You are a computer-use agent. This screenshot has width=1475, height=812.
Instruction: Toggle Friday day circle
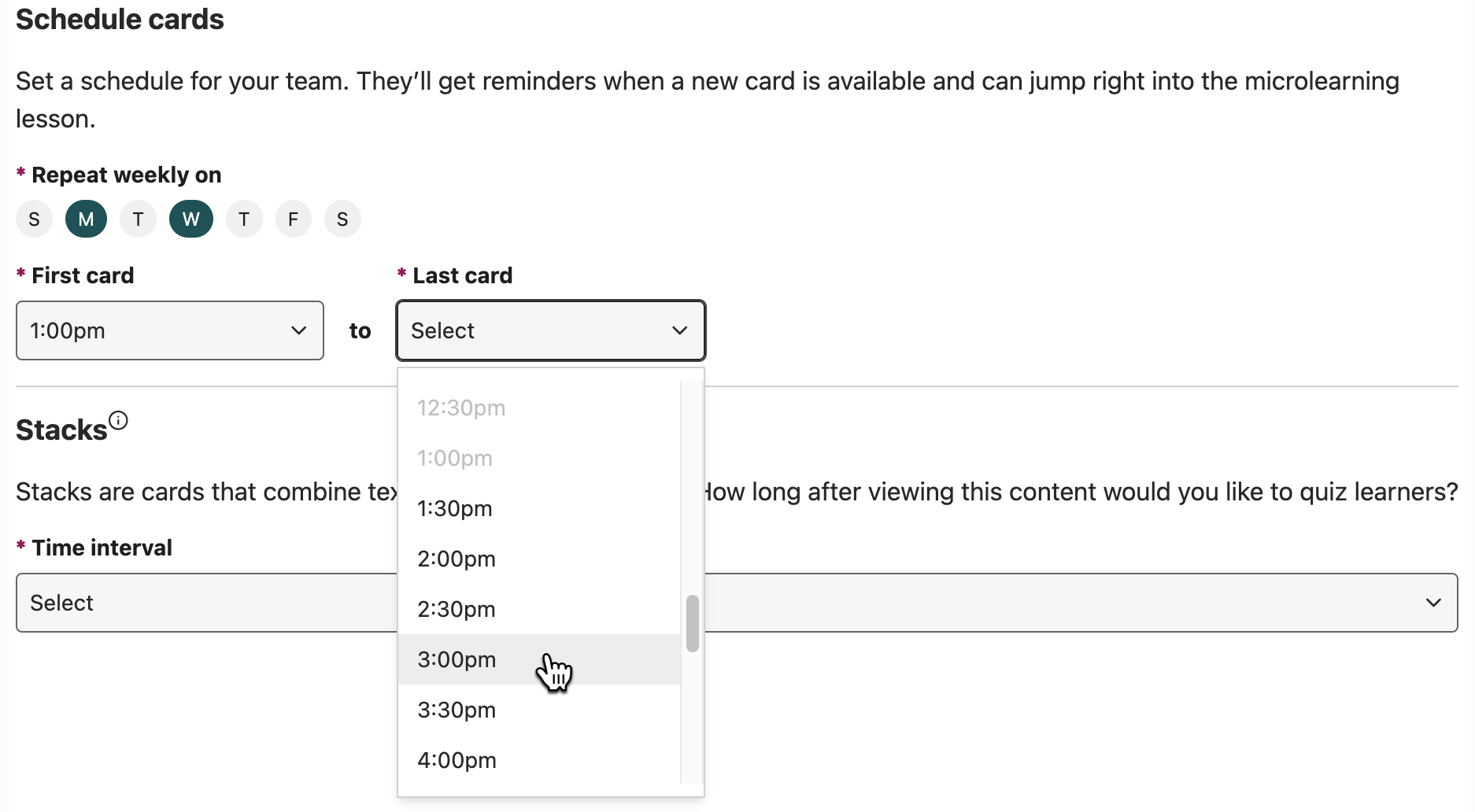coord(294,219)
